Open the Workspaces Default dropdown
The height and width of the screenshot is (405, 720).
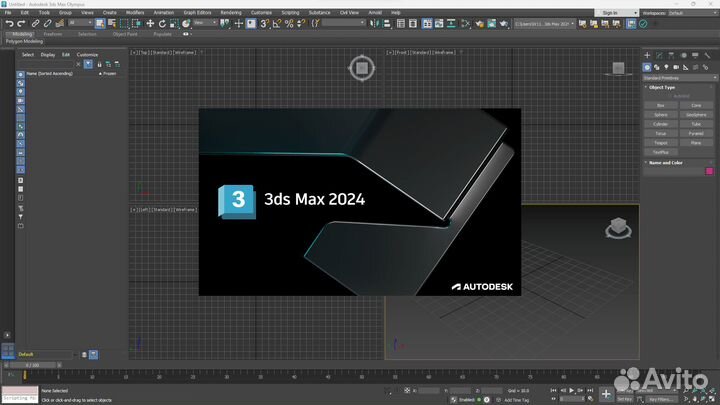tap(693, 13)
